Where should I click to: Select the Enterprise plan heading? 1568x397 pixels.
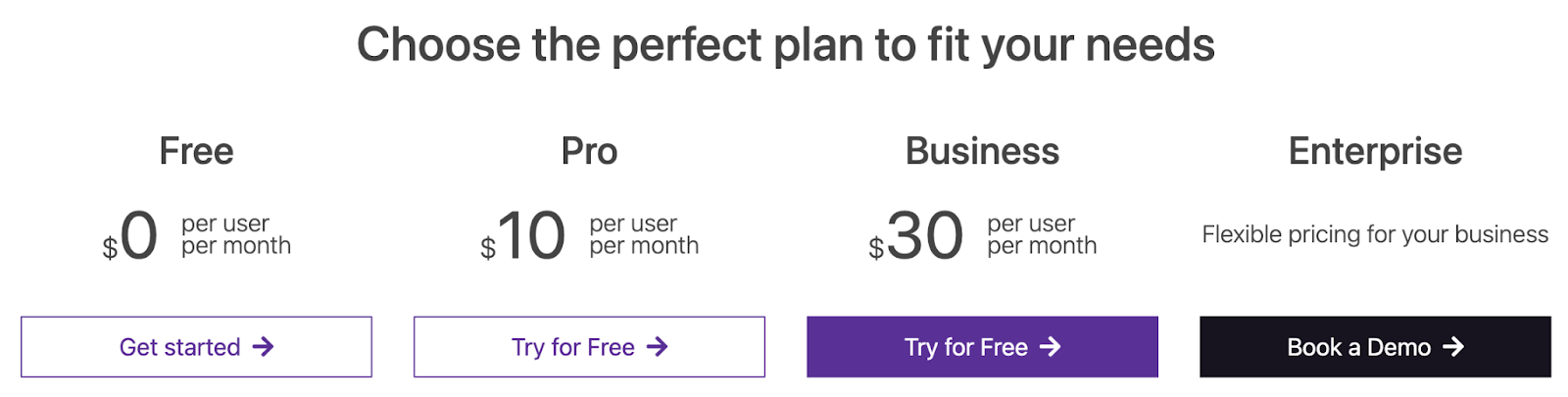pyautogui.click(x=1375, y=153)
